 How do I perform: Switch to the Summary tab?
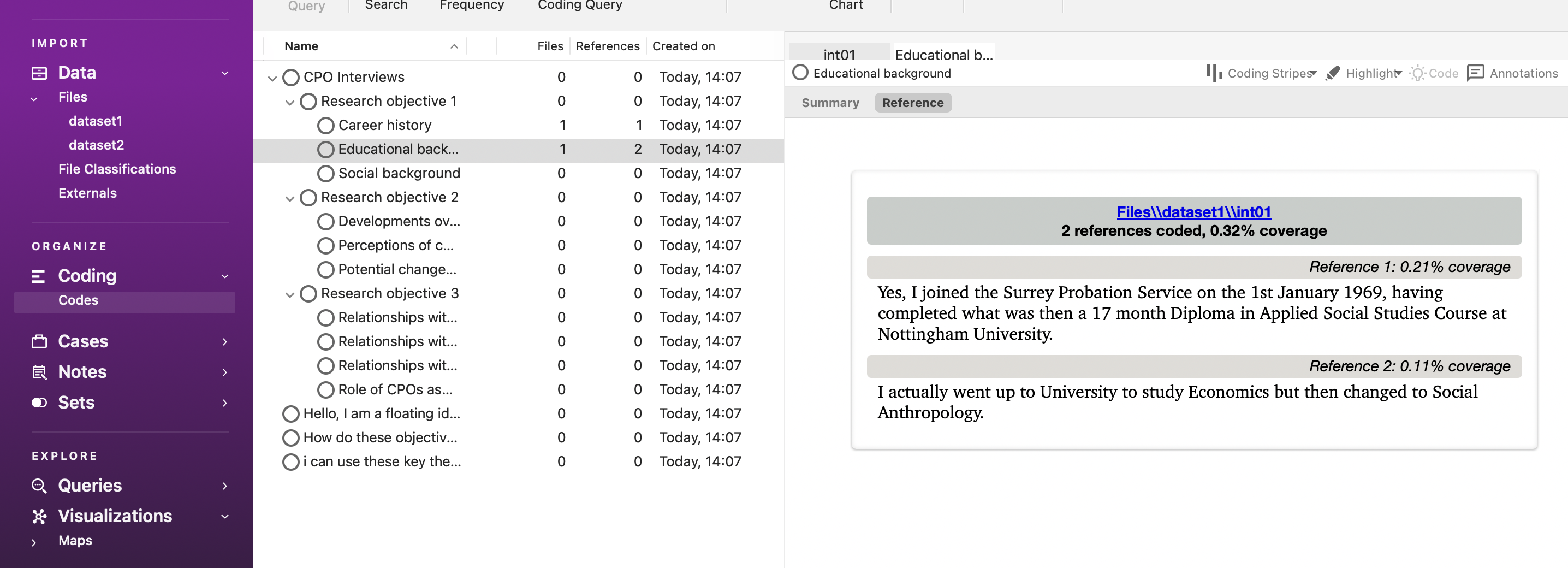[x=830, y=103]
